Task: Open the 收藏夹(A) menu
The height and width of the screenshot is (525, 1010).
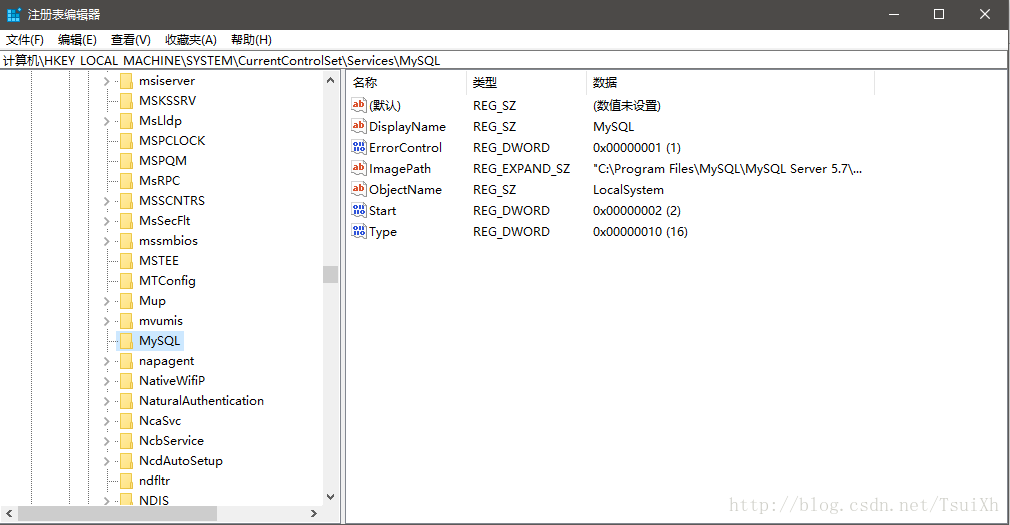Action: click(191, 40)
